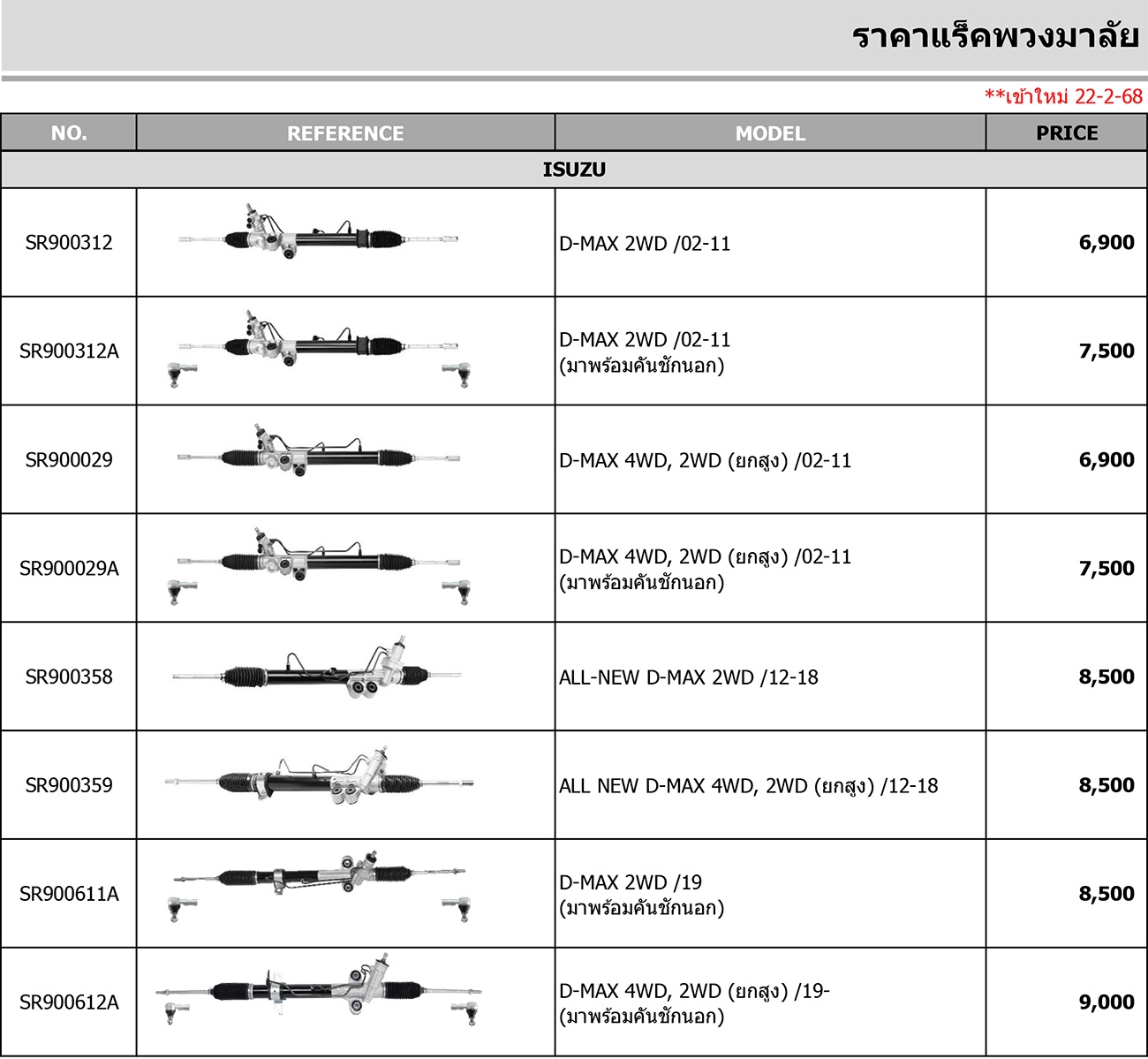
Task: Click part number SR900029A
Action: pos(69,569)
